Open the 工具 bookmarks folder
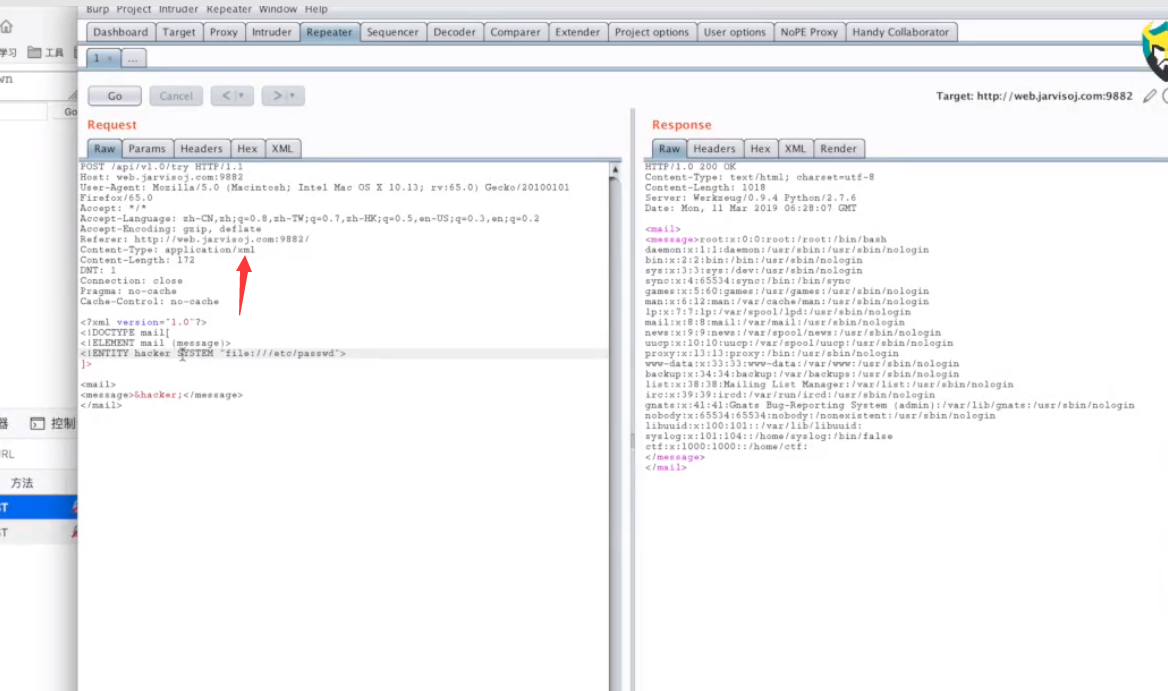The height and width of the screenshot is (691, 1168). 45,52
